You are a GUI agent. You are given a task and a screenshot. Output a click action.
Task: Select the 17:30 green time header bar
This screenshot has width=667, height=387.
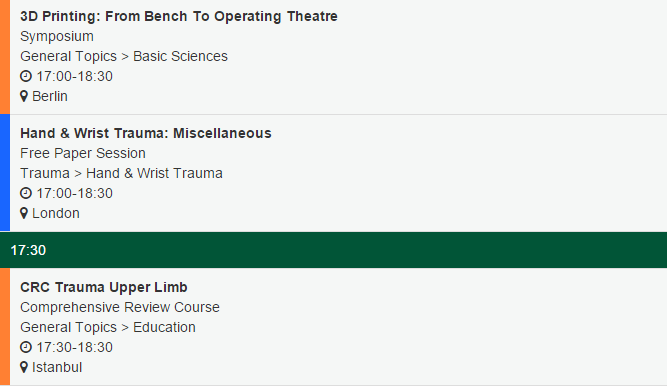334,250
